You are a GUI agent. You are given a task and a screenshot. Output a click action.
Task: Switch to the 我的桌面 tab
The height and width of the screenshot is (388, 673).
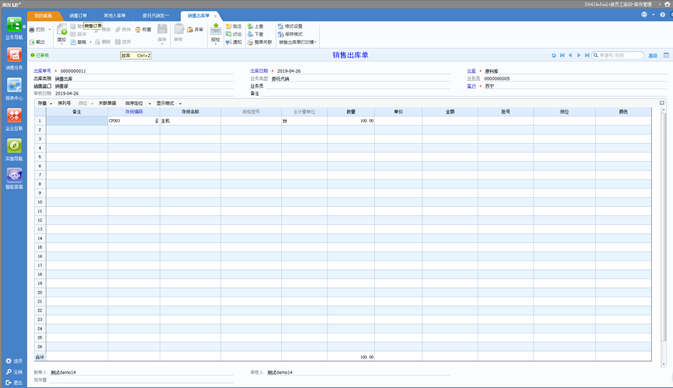pos(43,16)
